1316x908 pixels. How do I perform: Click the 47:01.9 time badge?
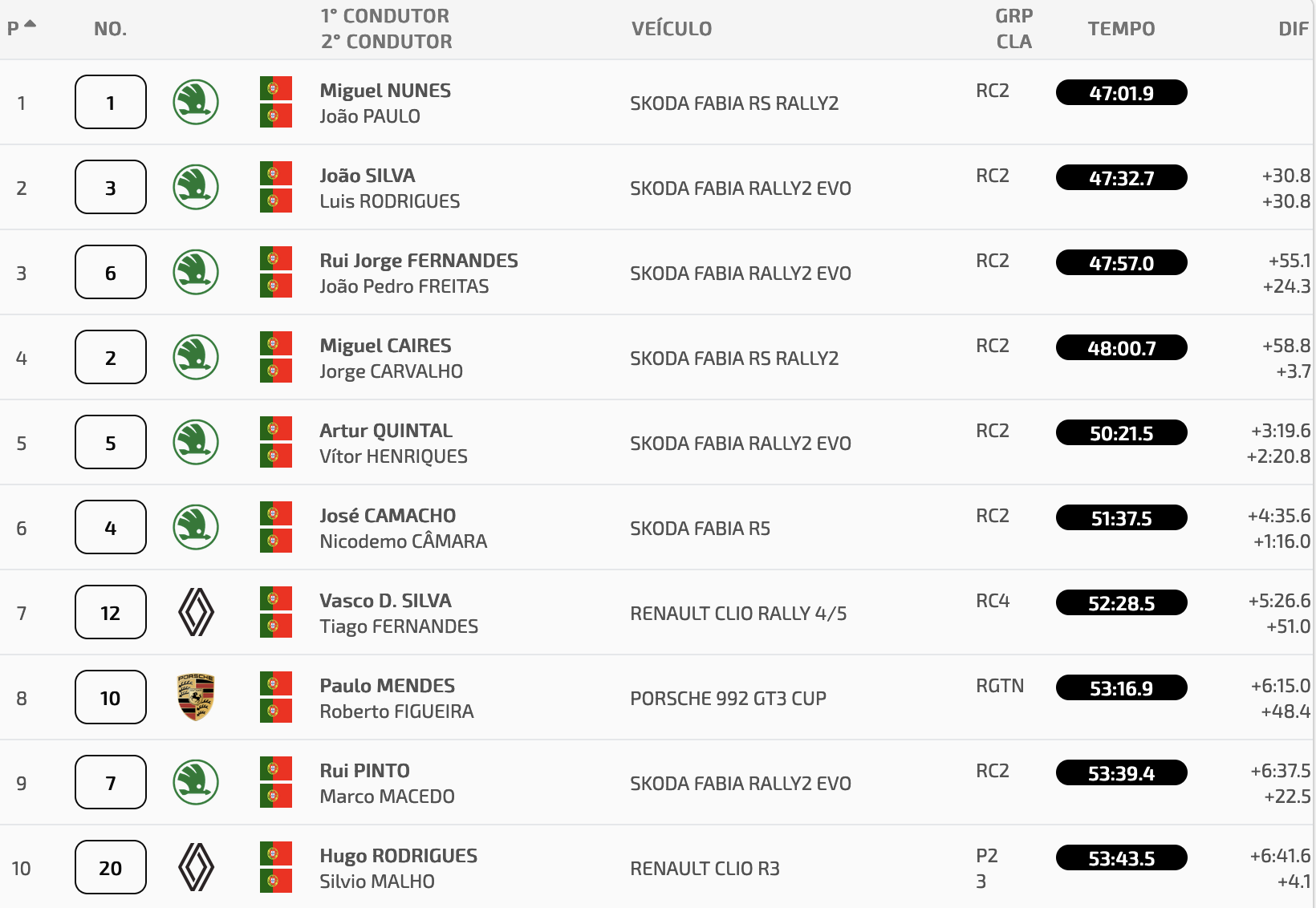(x=1121, y=92)
